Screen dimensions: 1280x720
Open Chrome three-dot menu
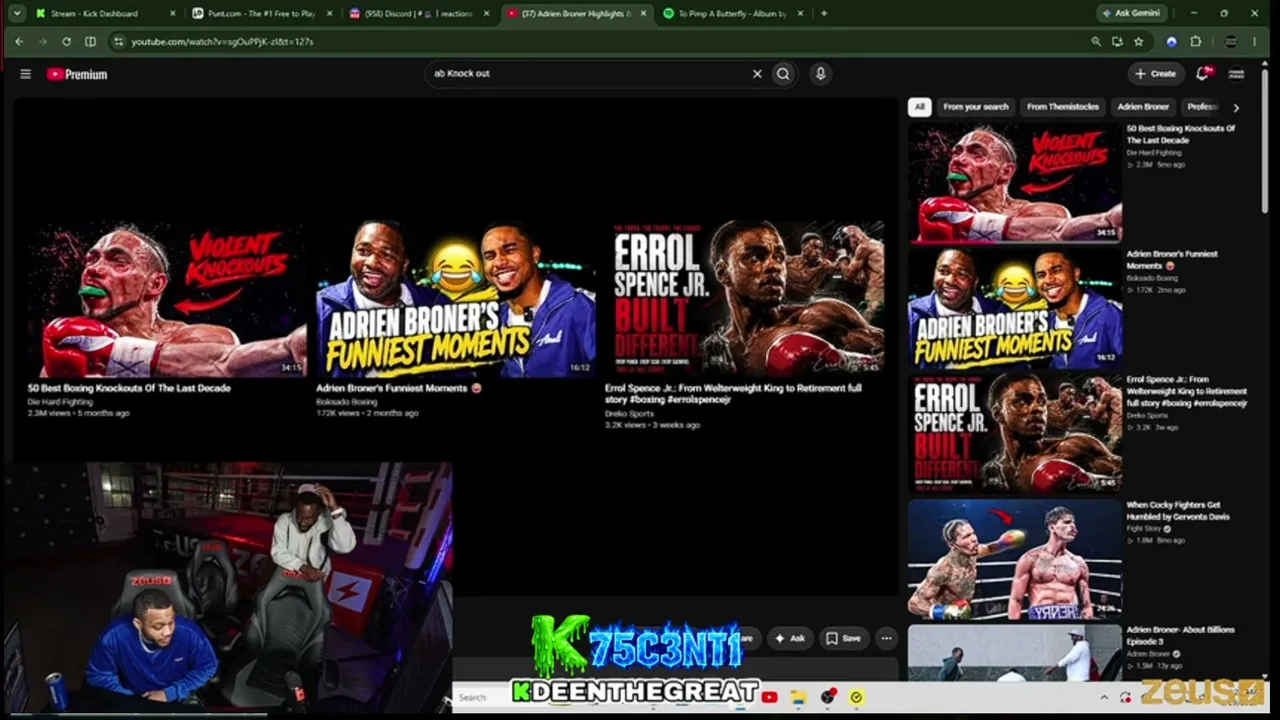[x=1254, y=42]
